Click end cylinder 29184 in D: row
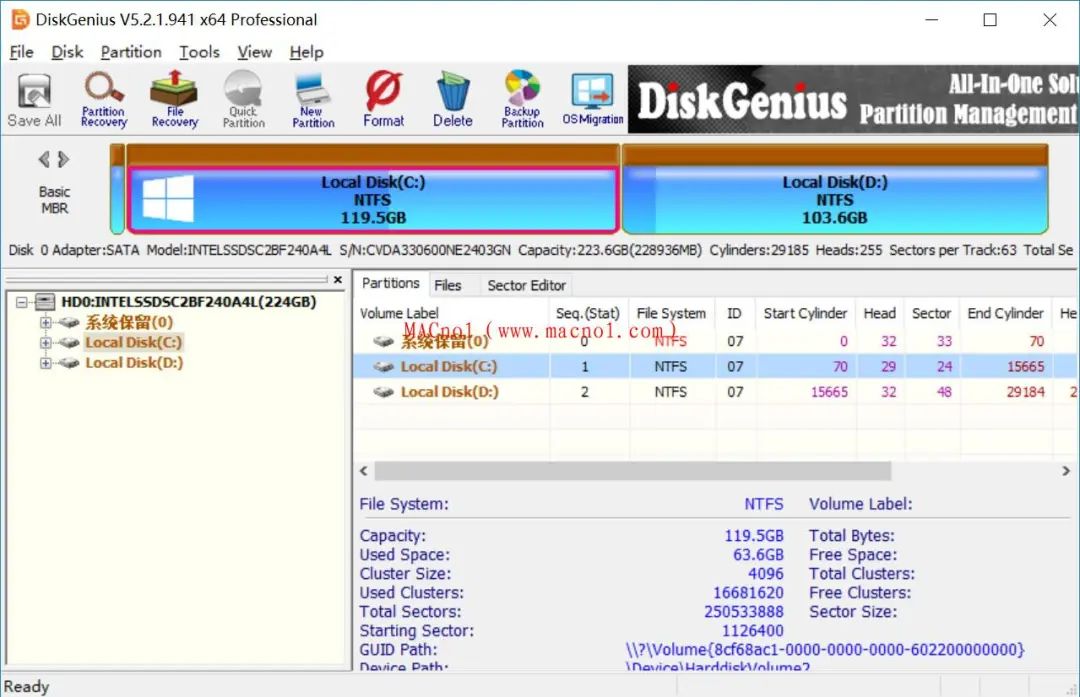Viewport: 1080px width, 697px height. click(x=1025, y=392)
